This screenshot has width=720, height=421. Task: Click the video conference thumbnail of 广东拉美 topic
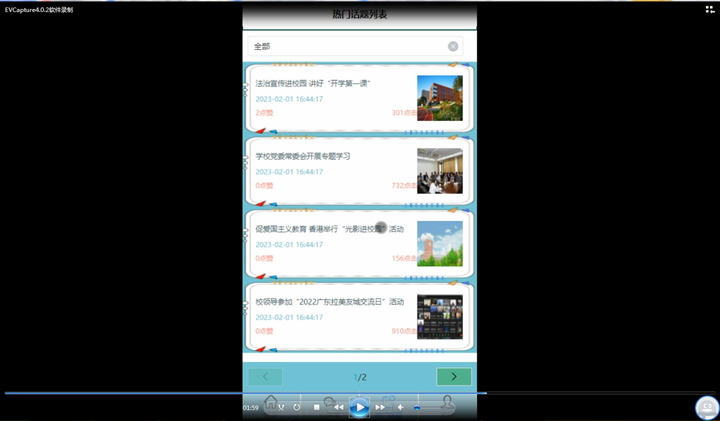[439, 317]
